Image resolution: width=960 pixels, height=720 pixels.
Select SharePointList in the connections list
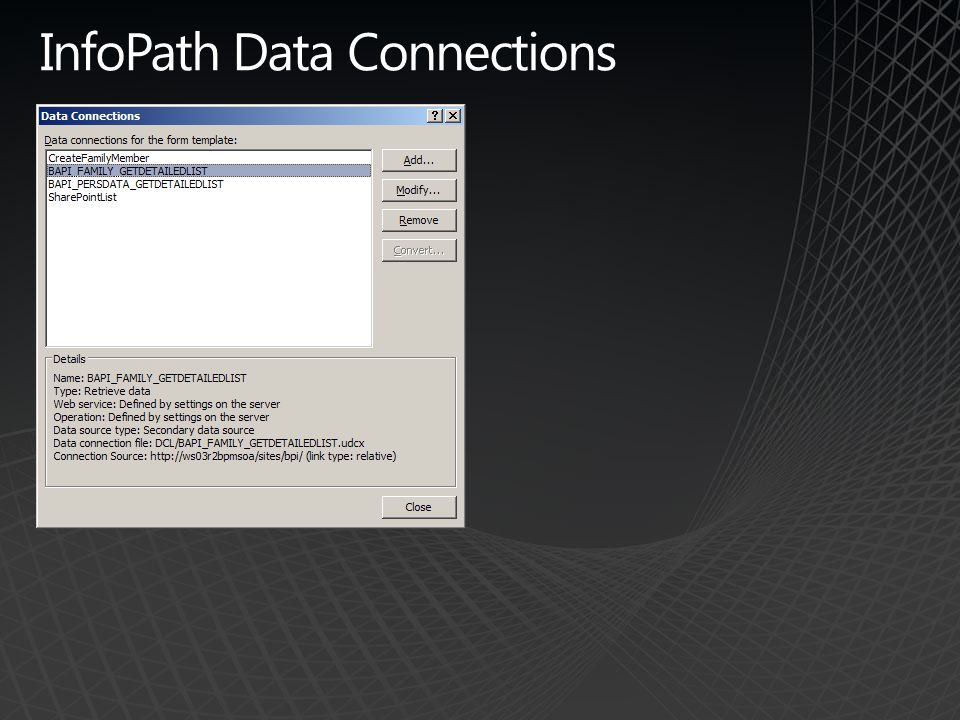pos(209,197)
